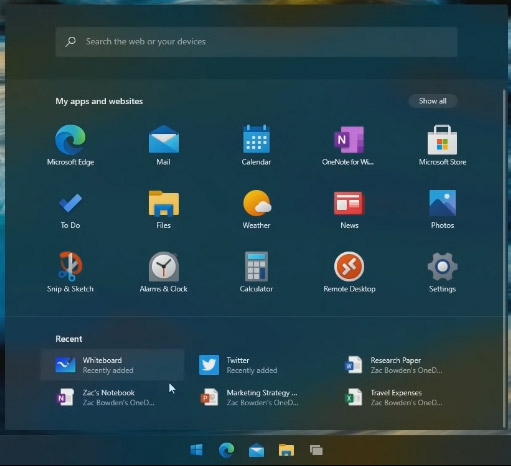The image size is (511, 466).
Task: Click the Show all button
Action: click(432, 101)
